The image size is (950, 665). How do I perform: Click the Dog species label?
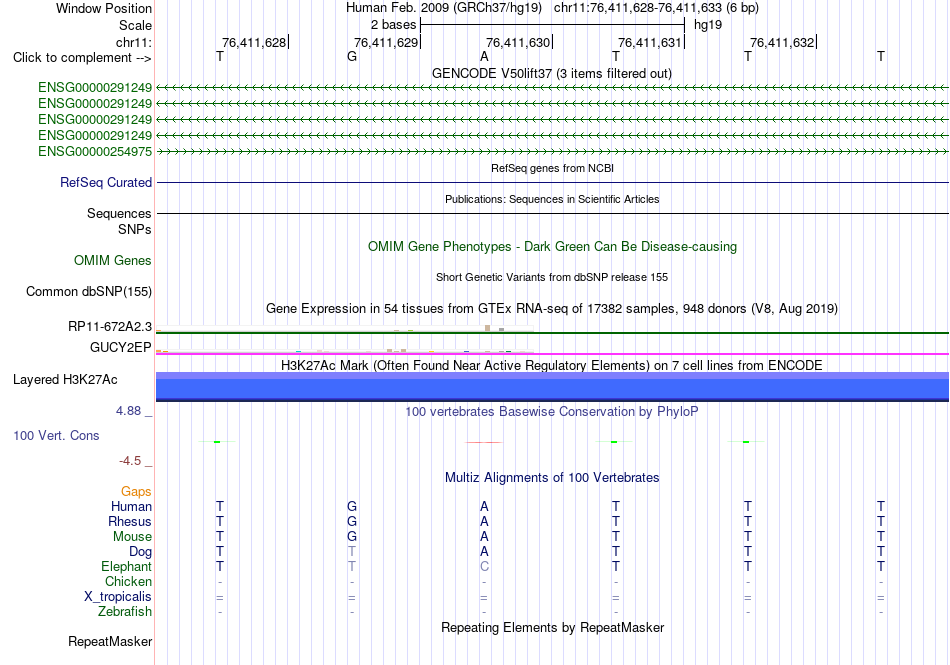(140, 552)
